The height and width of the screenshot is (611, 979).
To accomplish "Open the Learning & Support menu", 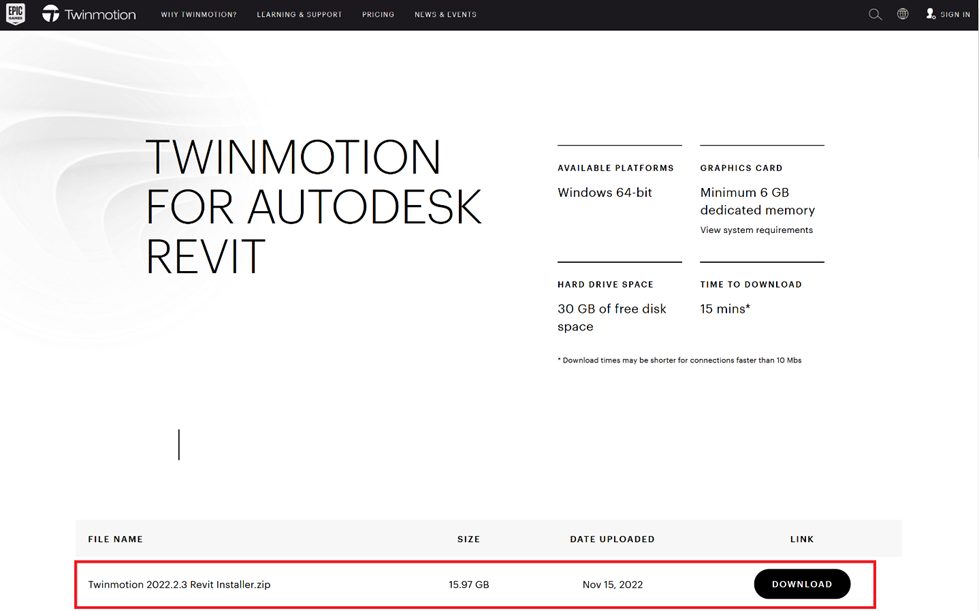I will click(x=299, y=14).
